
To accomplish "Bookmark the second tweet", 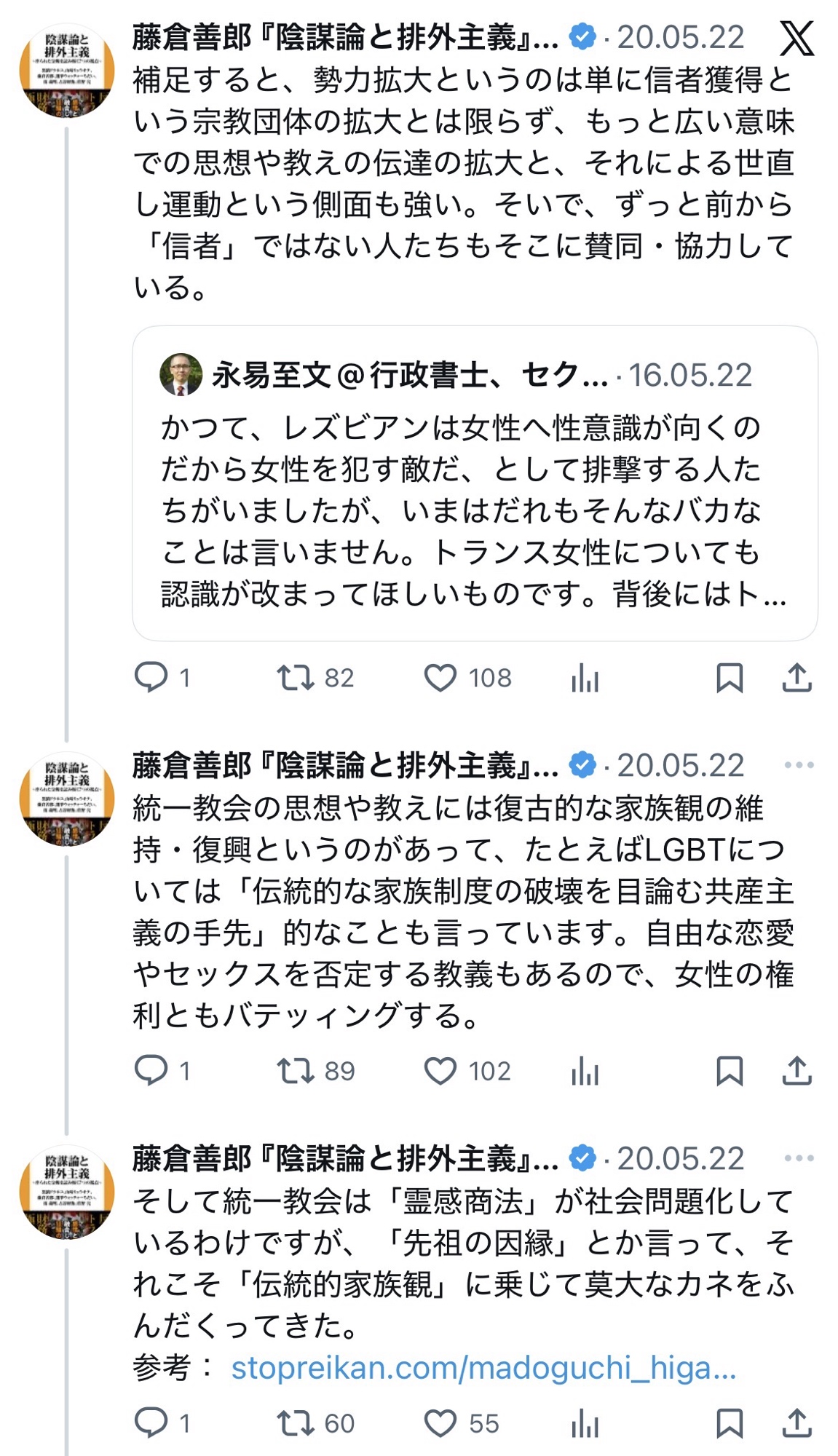I will (x=730, y=1071).
